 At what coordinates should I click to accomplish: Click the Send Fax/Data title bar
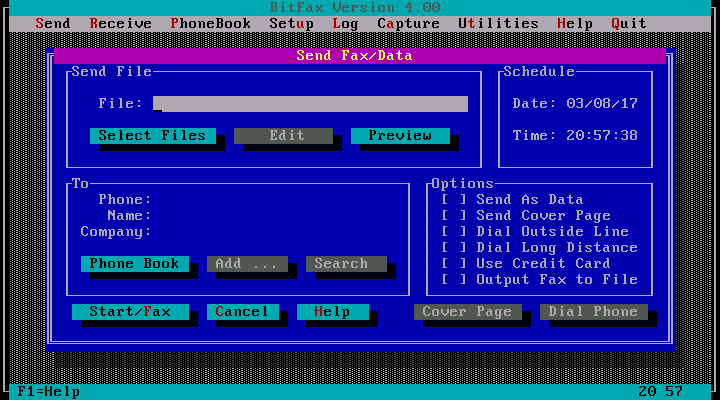coord(360,56)
